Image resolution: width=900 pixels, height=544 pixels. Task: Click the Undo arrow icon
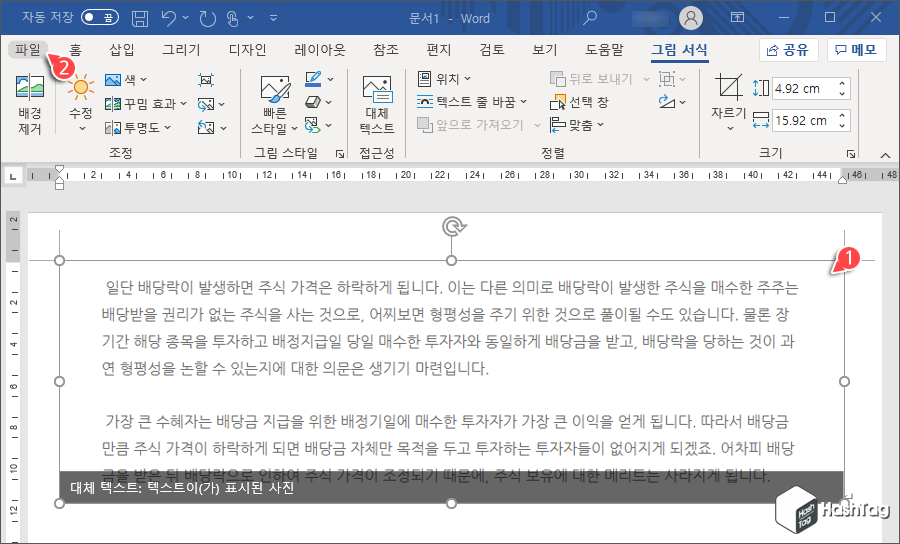tap(169, 18)
